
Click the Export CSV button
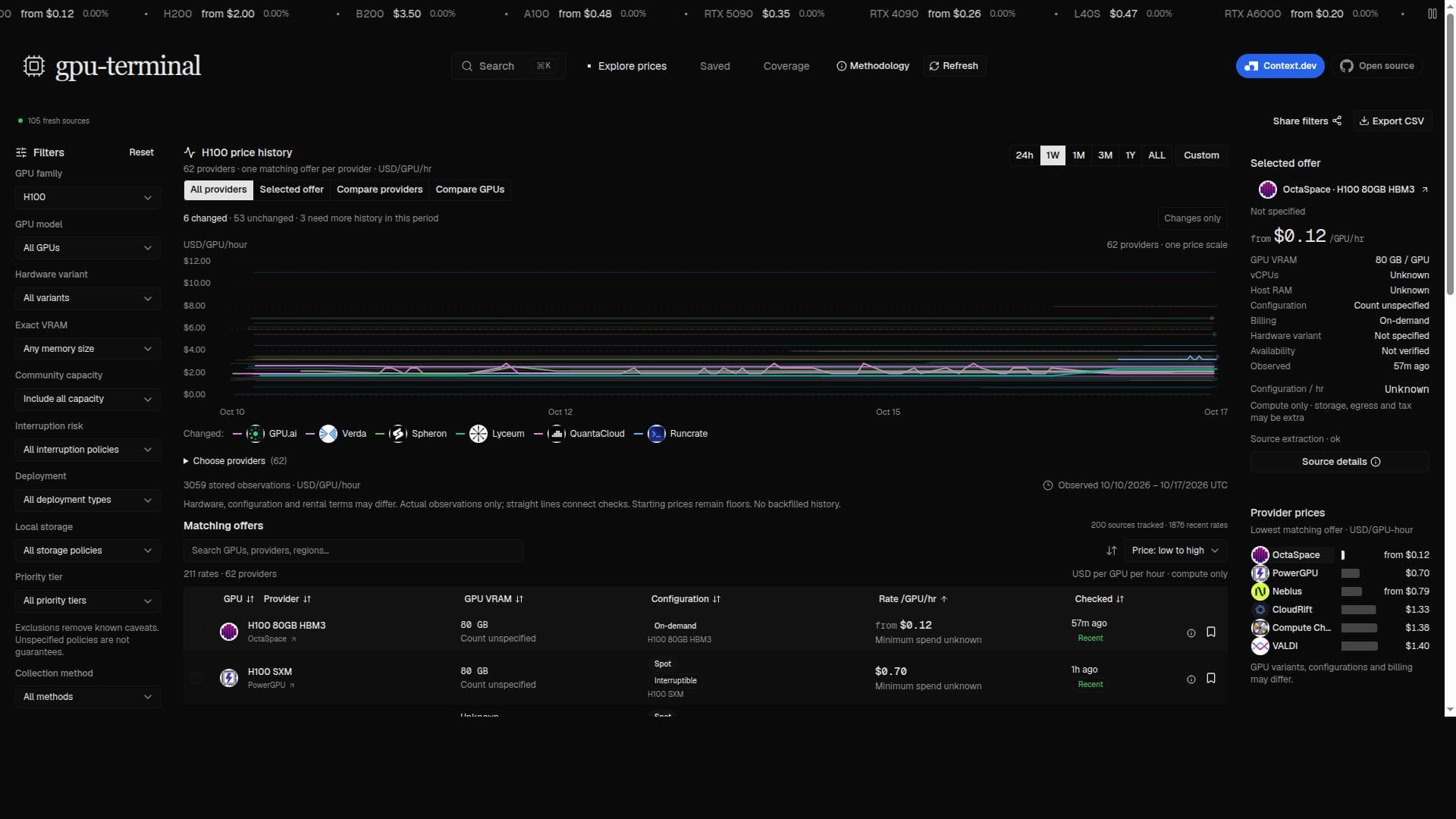pos(1392,121)
